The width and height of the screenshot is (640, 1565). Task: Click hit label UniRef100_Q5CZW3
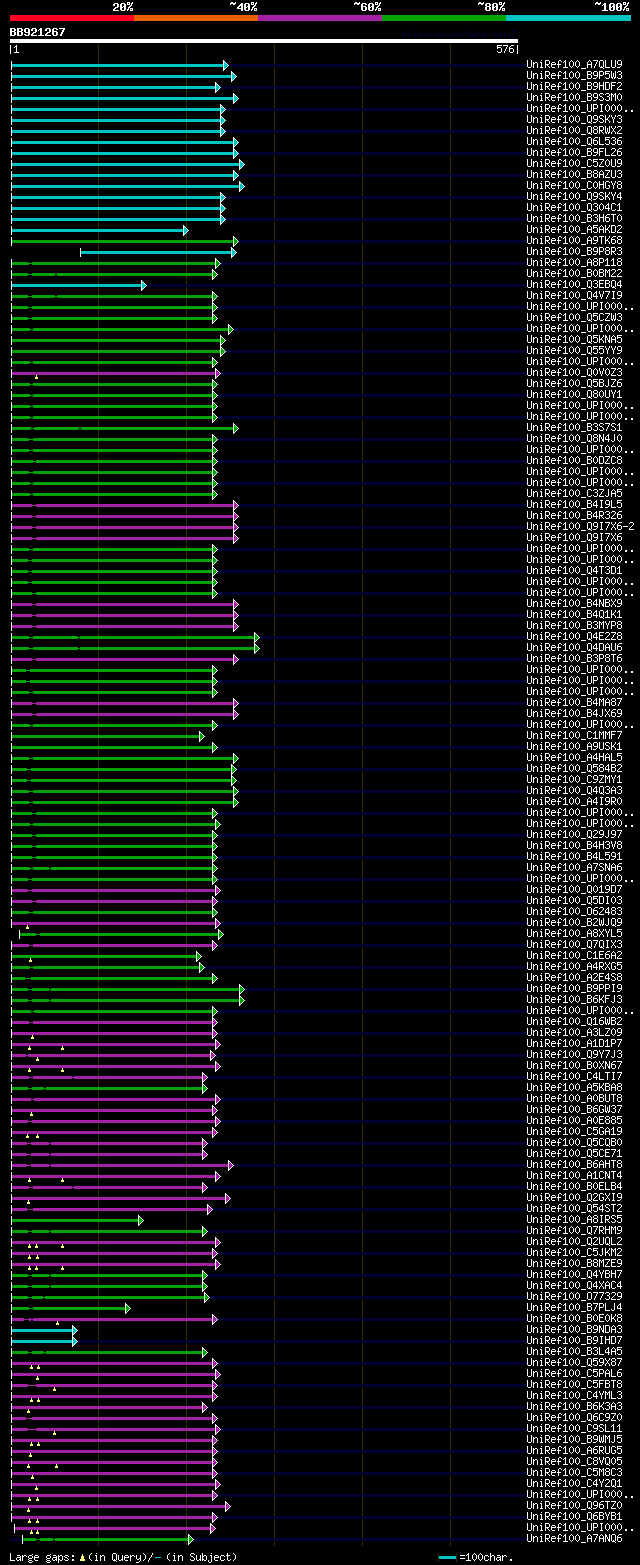574,317
